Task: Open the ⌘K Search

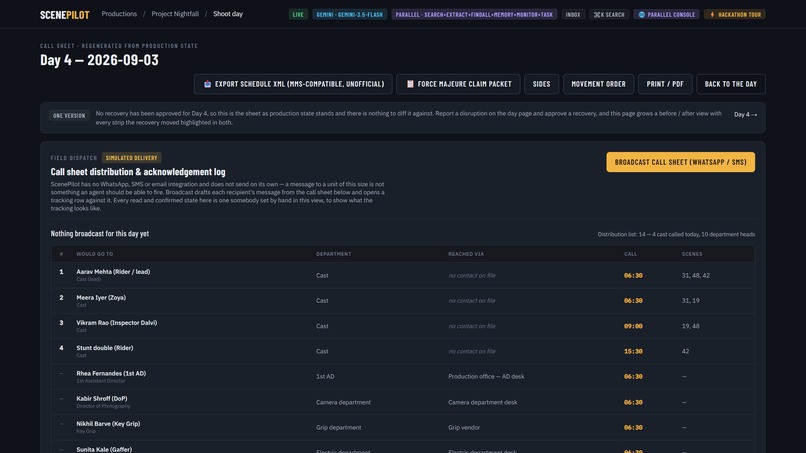Action: 609,14
